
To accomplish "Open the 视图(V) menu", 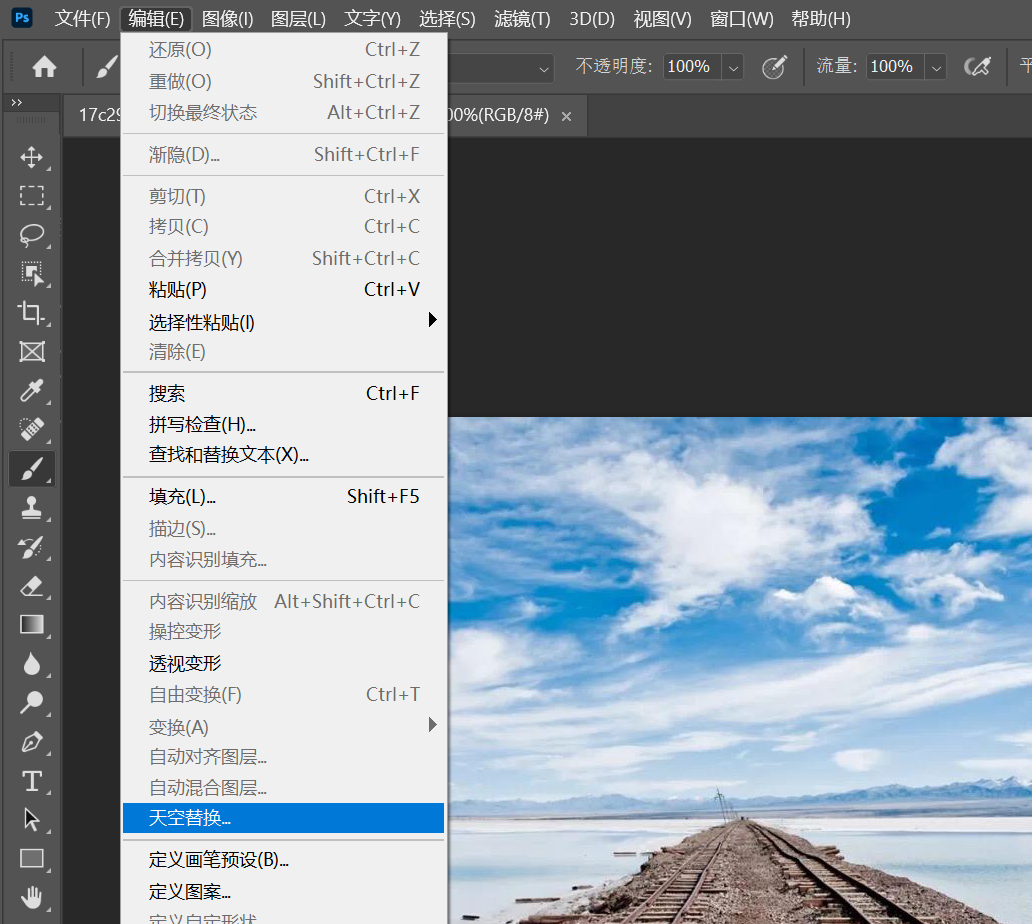I will (x=662, y=18).
